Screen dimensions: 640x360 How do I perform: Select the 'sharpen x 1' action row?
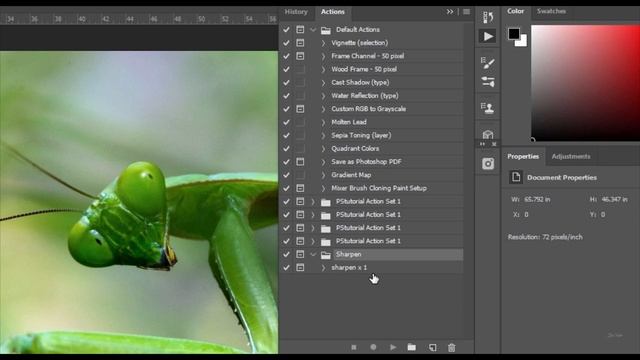pos(371,268)
